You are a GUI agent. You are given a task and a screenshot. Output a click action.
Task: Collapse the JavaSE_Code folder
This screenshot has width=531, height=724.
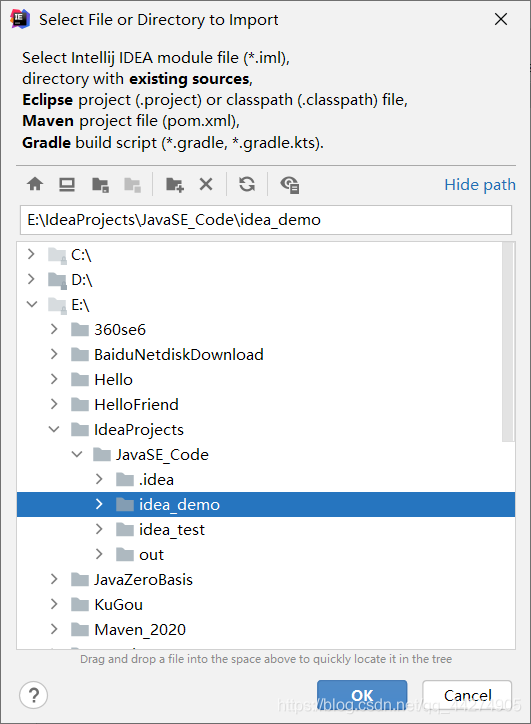[x=77, y=454]
